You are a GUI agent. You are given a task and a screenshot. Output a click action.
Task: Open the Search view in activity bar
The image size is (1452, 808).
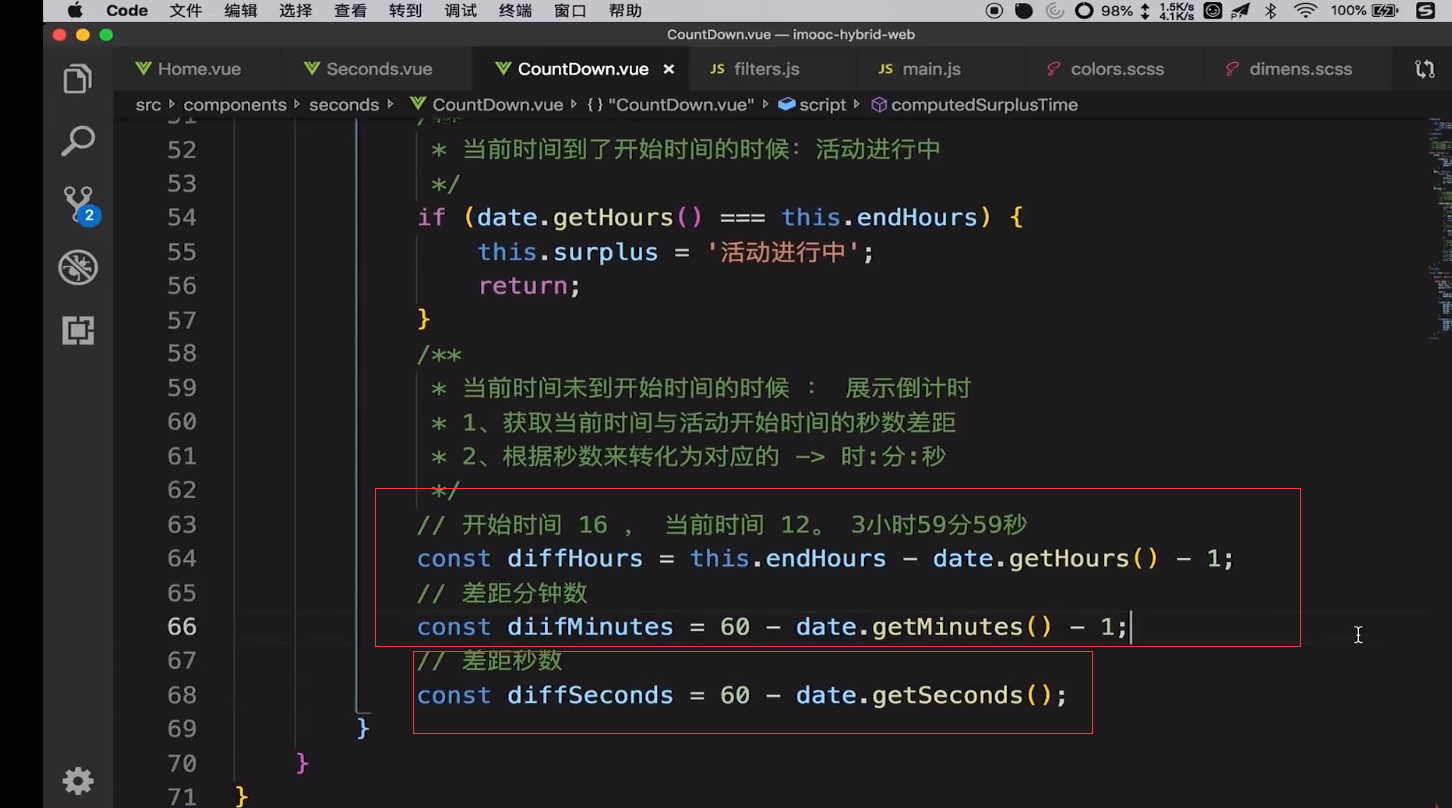pos(78,141)
